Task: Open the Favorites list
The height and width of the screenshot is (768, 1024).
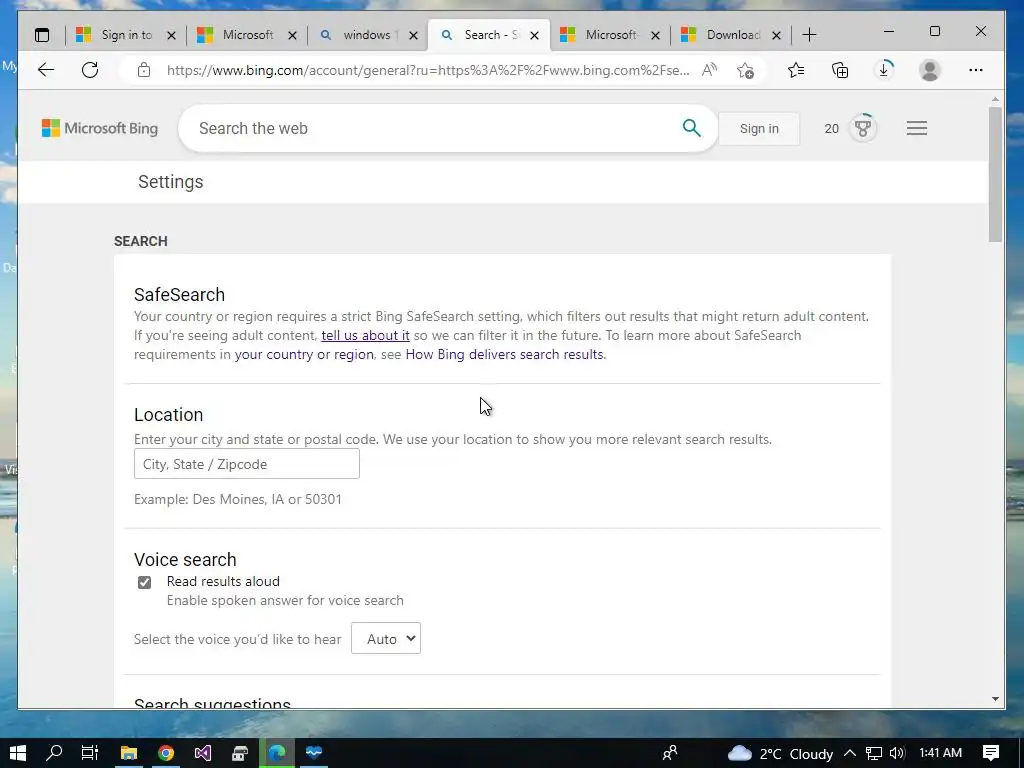Action: [x=796, y=70]
